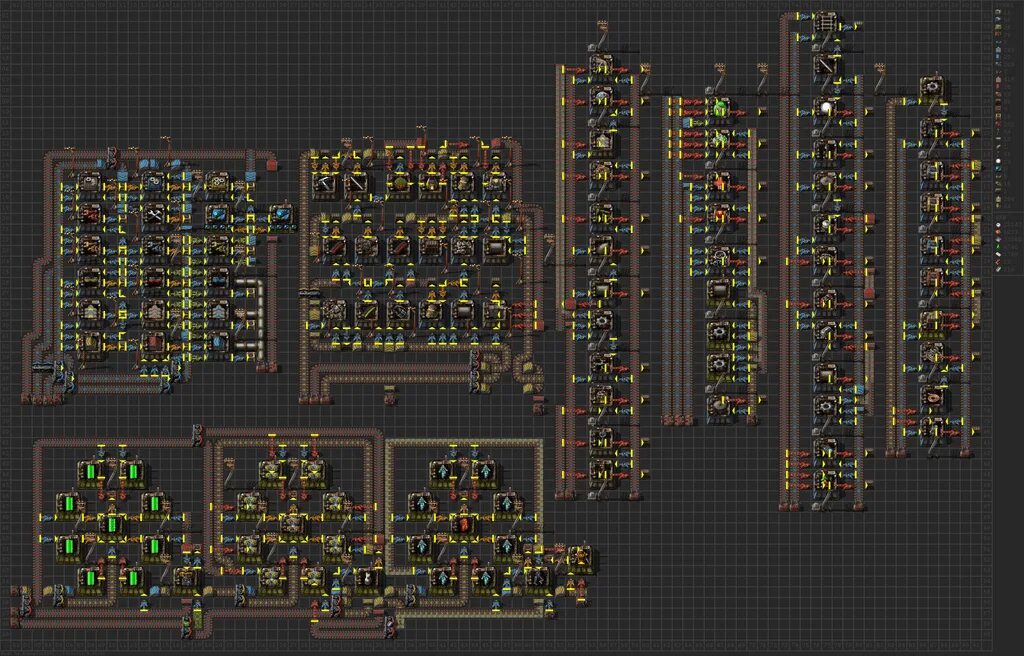This screenshot has width=1024, height=656.
Task: Click the green circuit icon in legend
Action: coord(999,248)
